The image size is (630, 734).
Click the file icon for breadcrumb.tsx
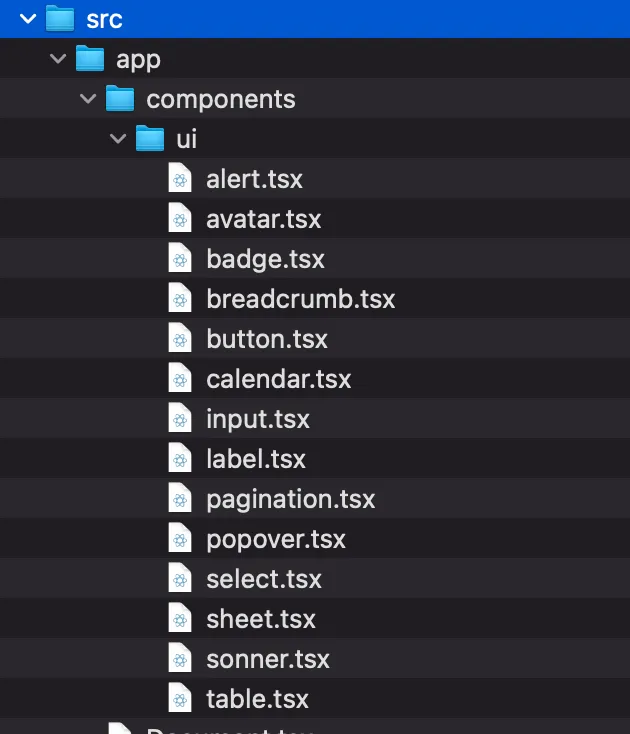pos(180,300)
